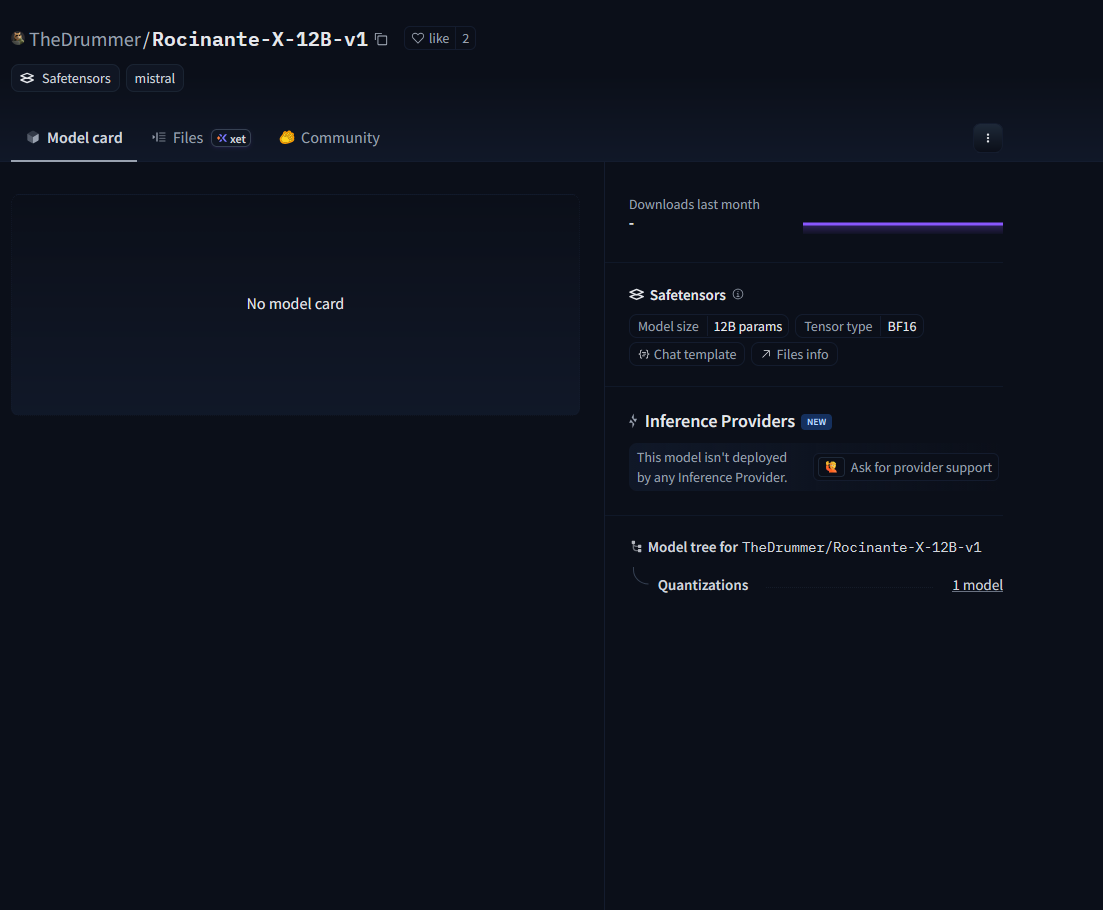Select the Safetensors tag at top
Image resolution: width=1103 pixels, height=910 pixels.
pos(65,78)
